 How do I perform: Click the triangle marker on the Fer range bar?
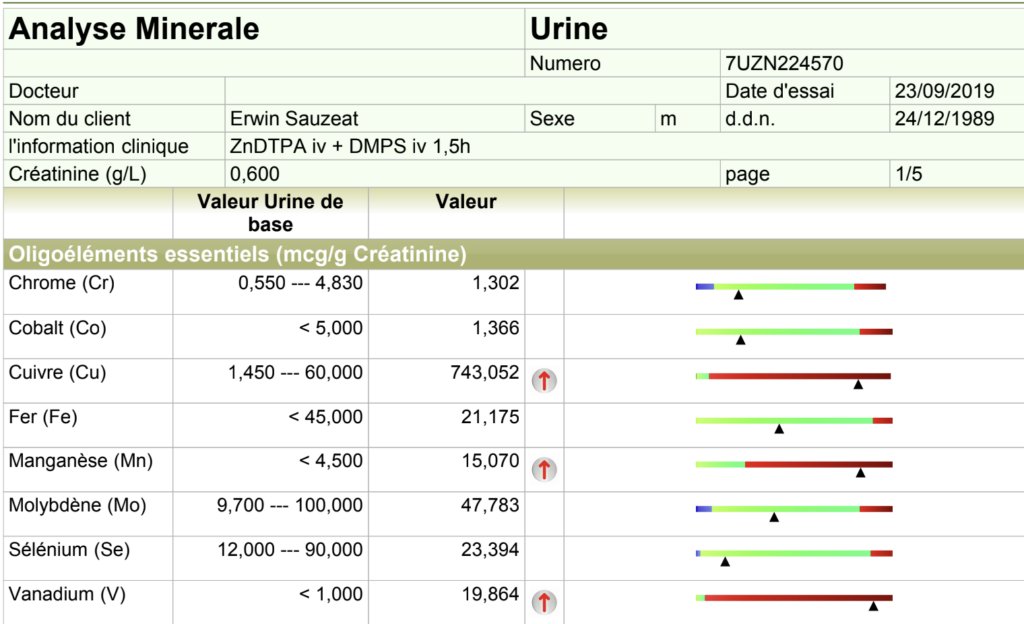[779, 429]
